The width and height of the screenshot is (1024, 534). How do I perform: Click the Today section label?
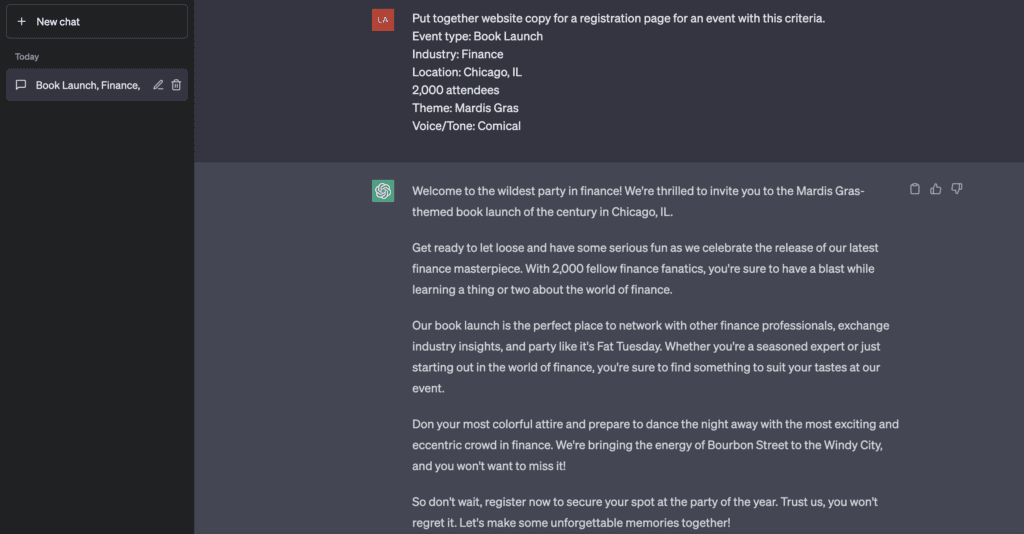tap(27, 57)
